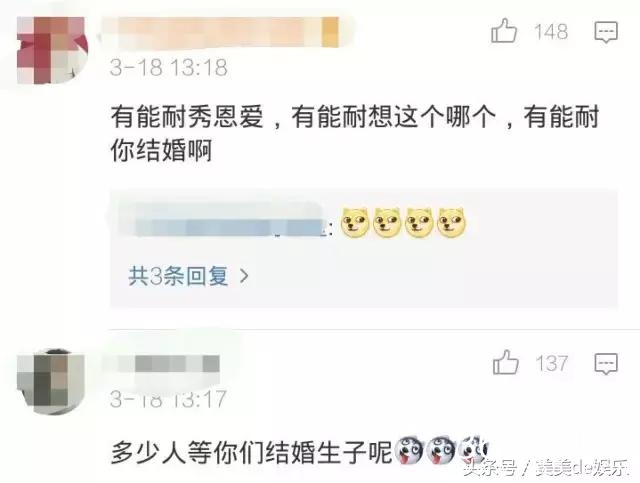The height and width of the screenshot is (483, 640).
Task: Select the 137 like count number
Action: [x=551, y=363]
